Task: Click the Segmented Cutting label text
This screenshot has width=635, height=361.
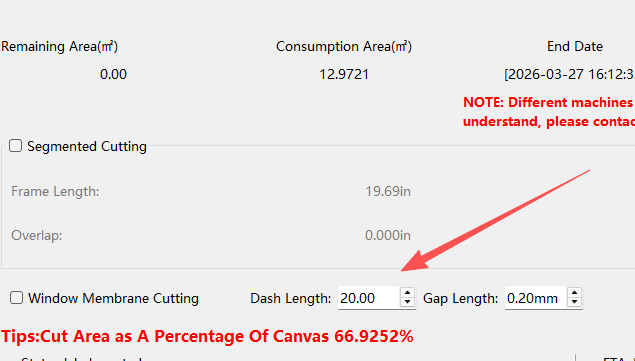Action: tap(87, 146)
